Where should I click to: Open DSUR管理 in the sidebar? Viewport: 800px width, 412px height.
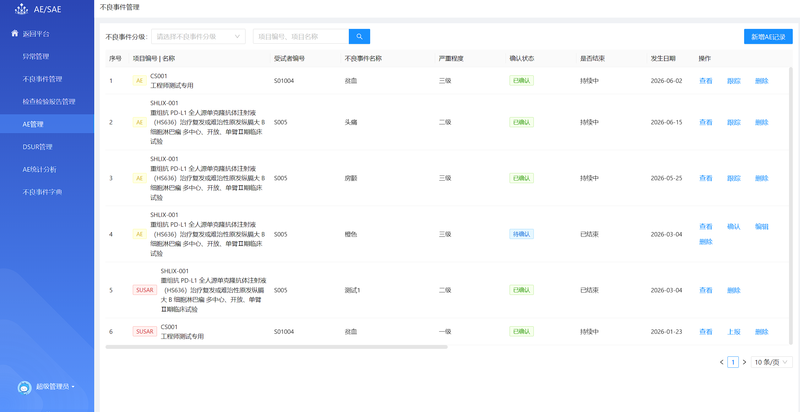[x=37, y=147]
